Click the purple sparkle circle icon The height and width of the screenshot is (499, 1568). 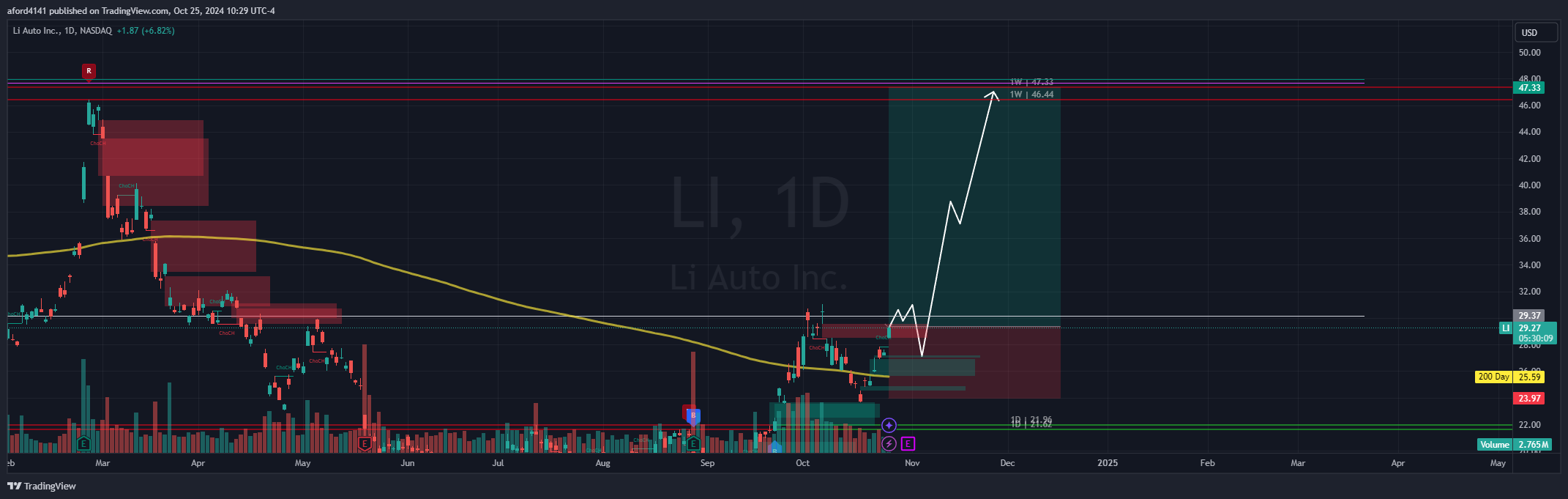point(889,425)
